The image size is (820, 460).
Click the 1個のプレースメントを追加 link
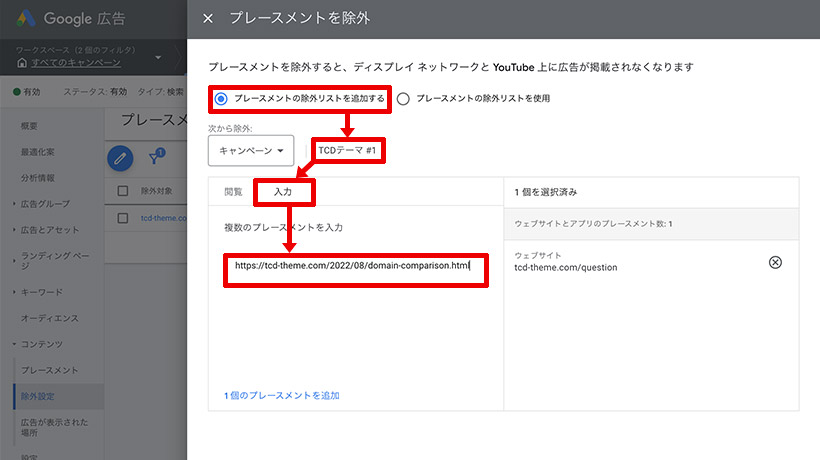[282, 396]
